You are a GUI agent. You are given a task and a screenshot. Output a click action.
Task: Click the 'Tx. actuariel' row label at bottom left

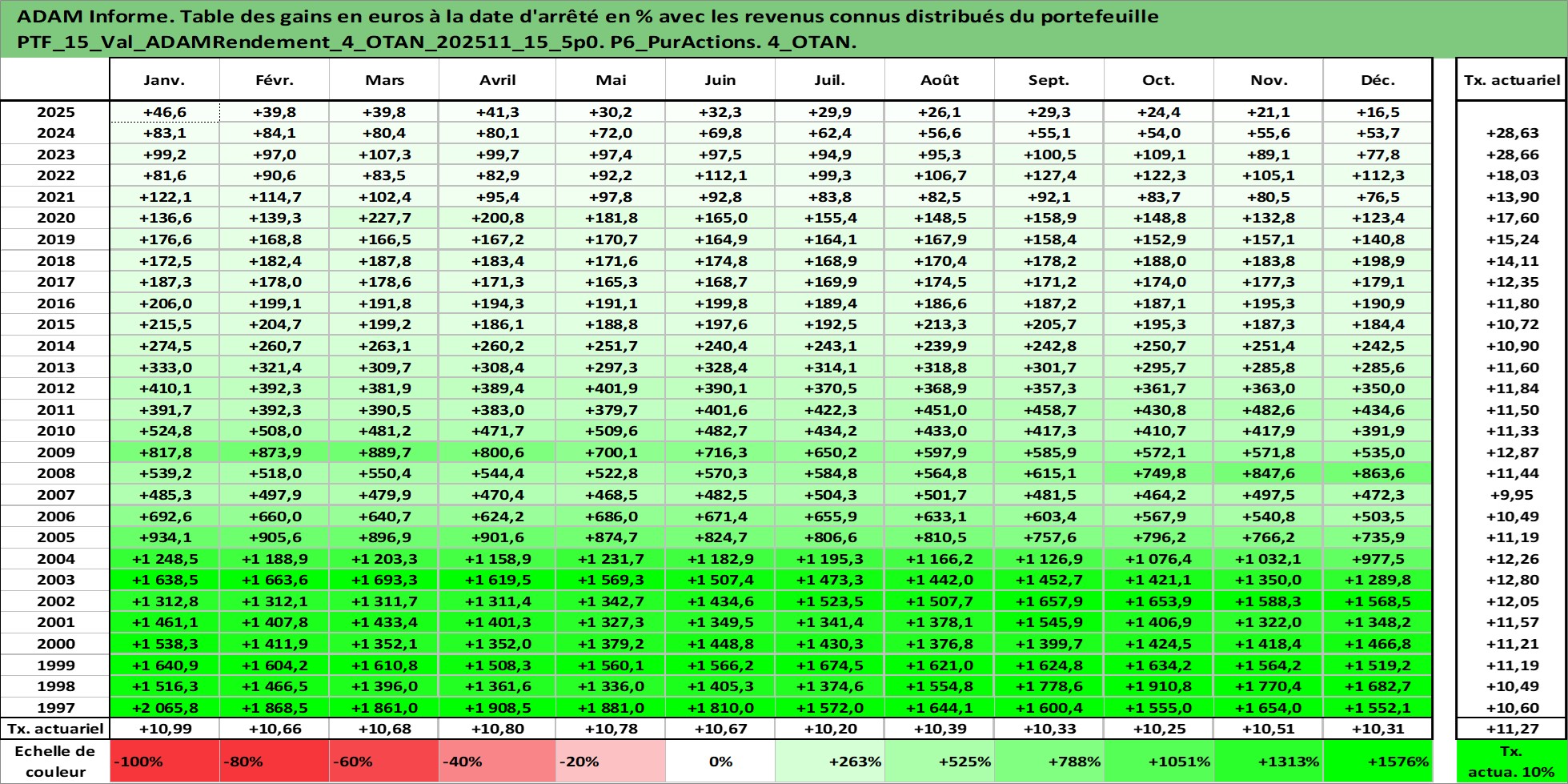coord(54,729)
